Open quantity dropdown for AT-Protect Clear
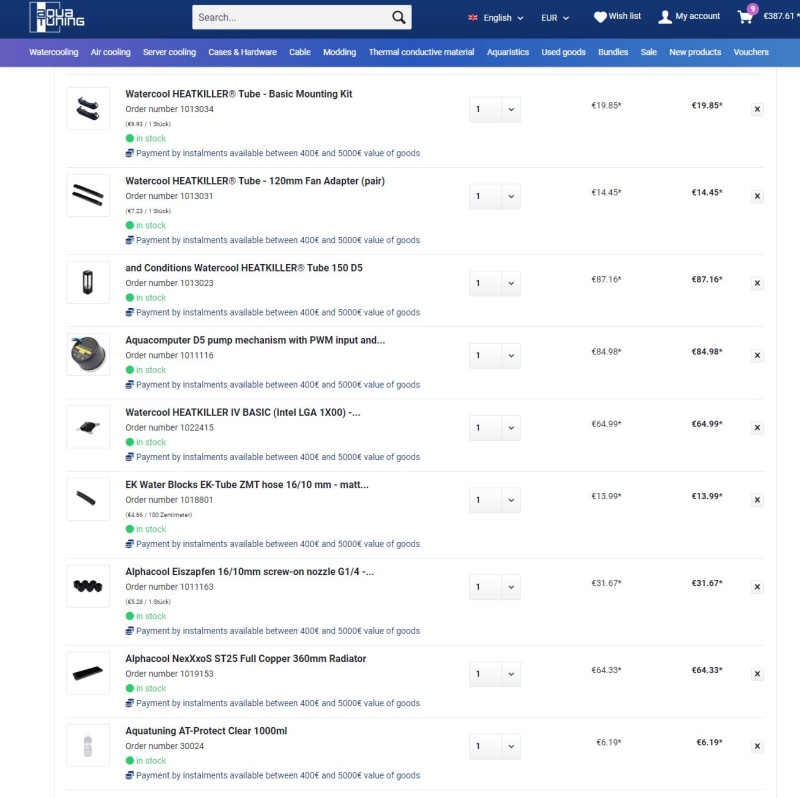This screenshot has height=798, width=800. click(495, 746)
